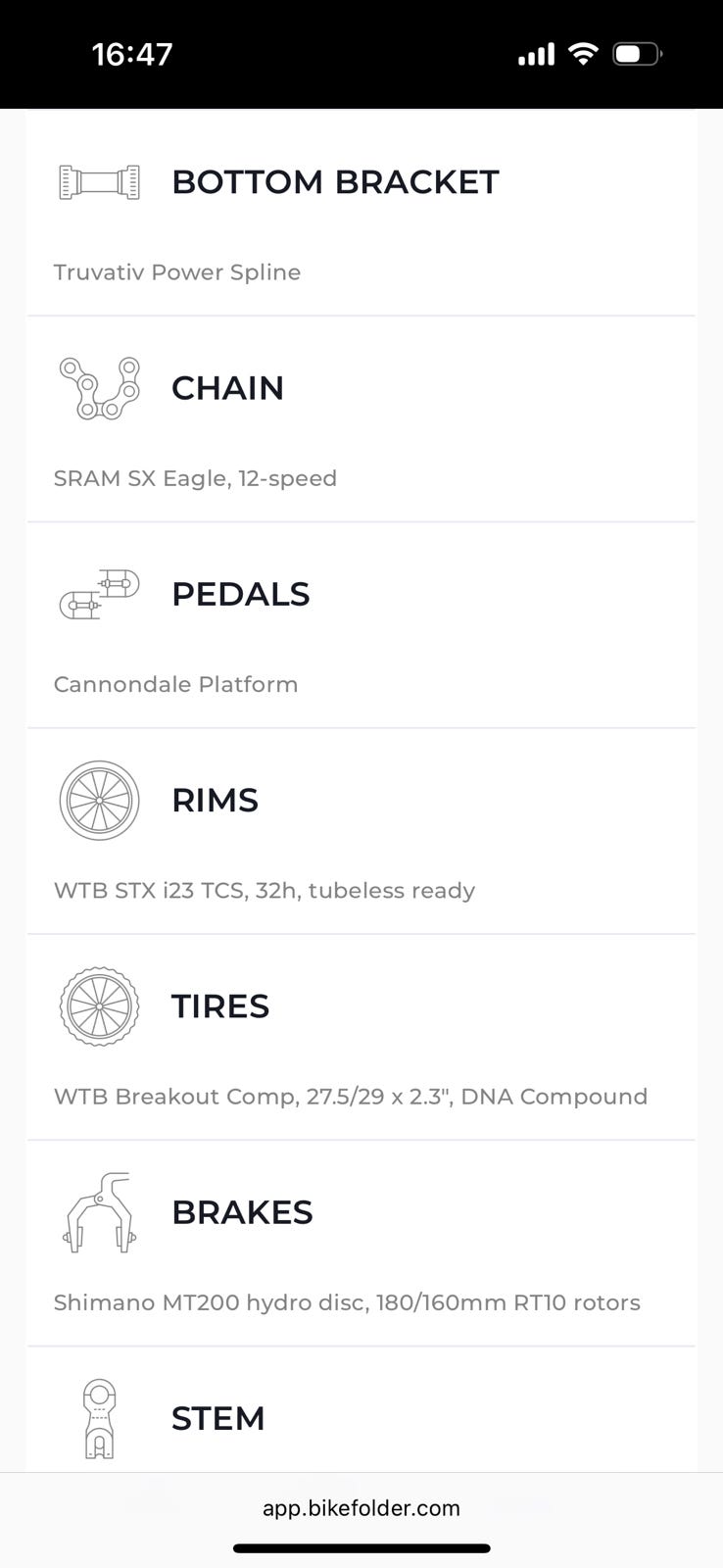Tap the brake caliper icon
The width and height of the screenshot is (723, 1568).
coord(99,1212)
